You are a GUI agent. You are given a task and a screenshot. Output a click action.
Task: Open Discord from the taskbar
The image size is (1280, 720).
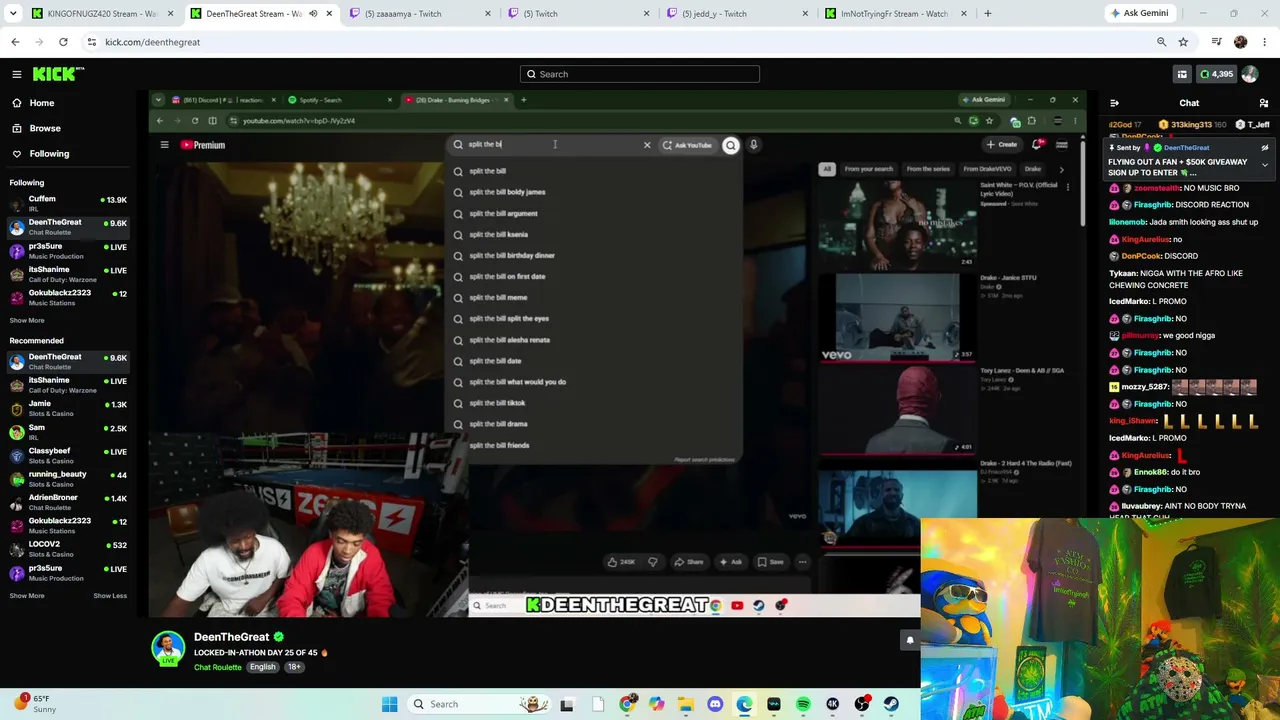point(715,704)
